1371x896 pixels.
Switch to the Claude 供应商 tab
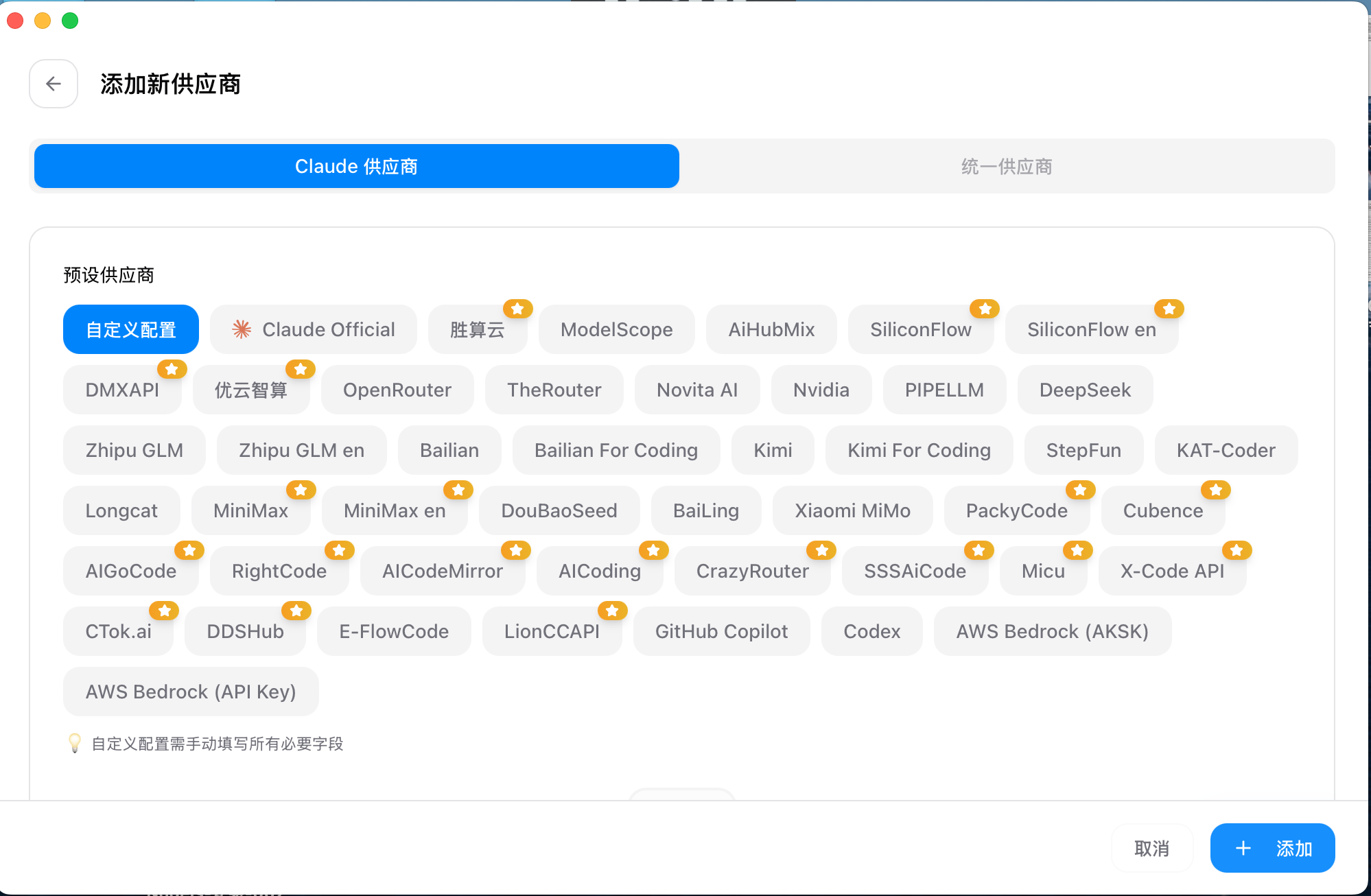[x=357, y=166]
